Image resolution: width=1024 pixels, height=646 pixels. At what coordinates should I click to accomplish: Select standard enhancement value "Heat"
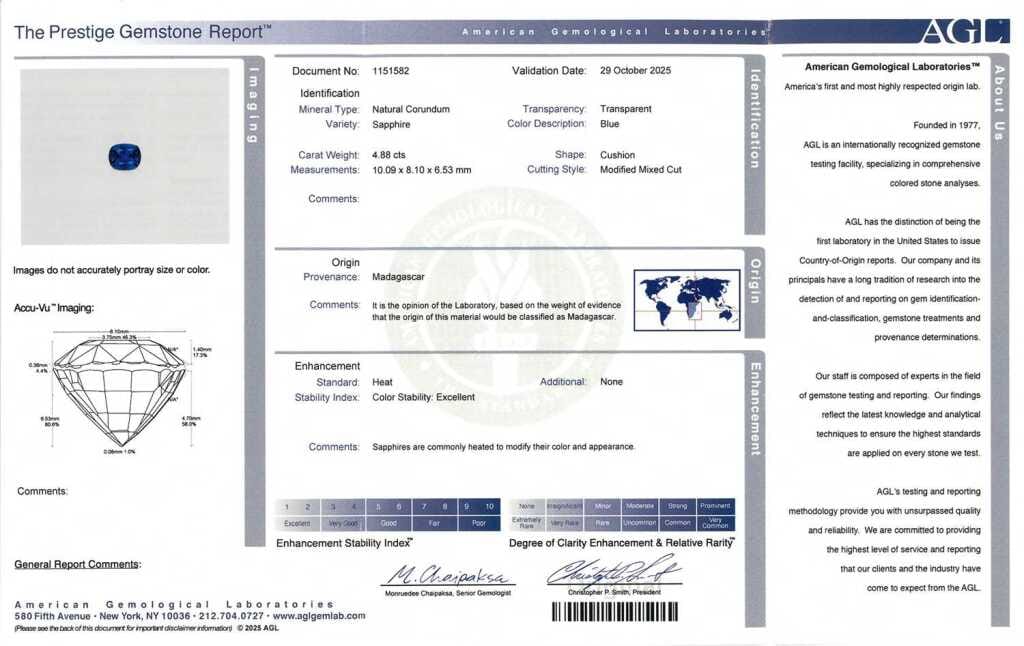(x=382, y=382)
